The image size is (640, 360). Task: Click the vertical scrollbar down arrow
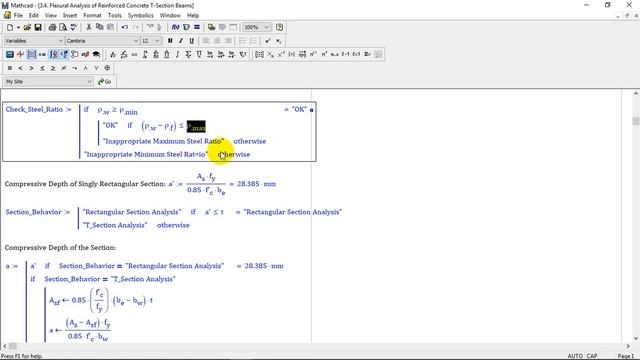tap(636, 338)
